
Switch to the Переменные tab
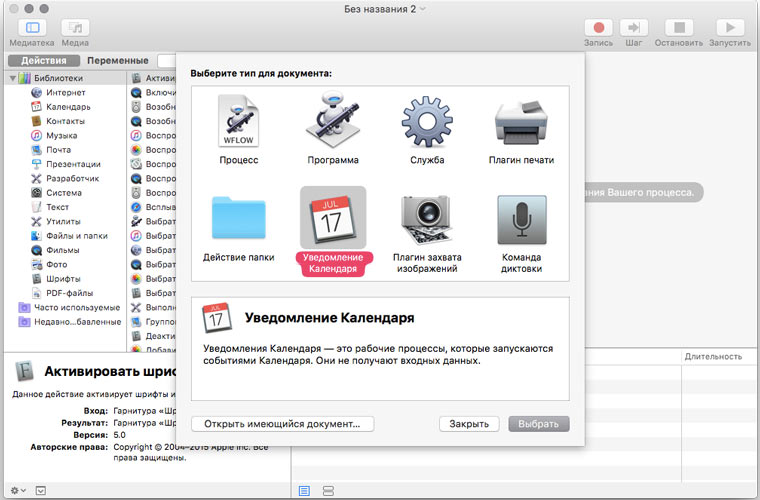click(x=118, y=61)
